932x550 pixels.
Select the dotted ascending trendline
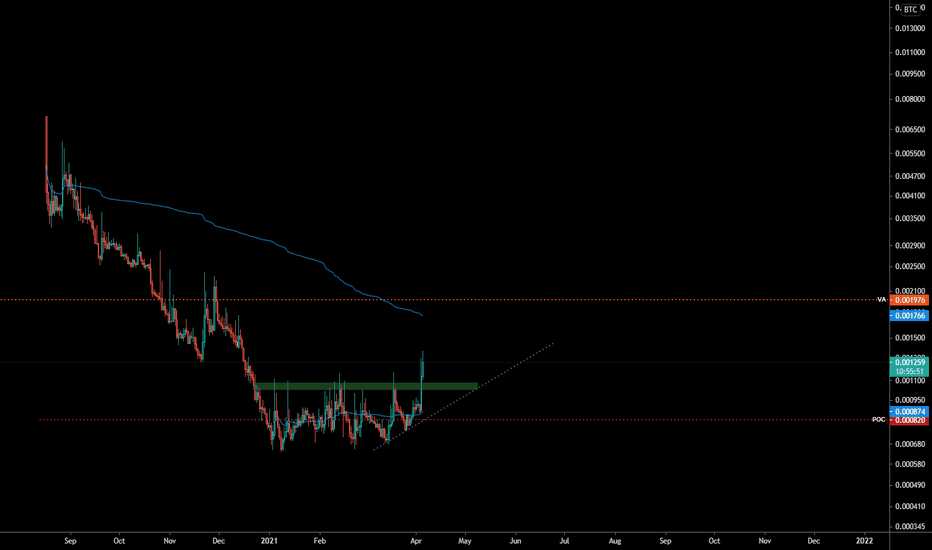point(464,396)
